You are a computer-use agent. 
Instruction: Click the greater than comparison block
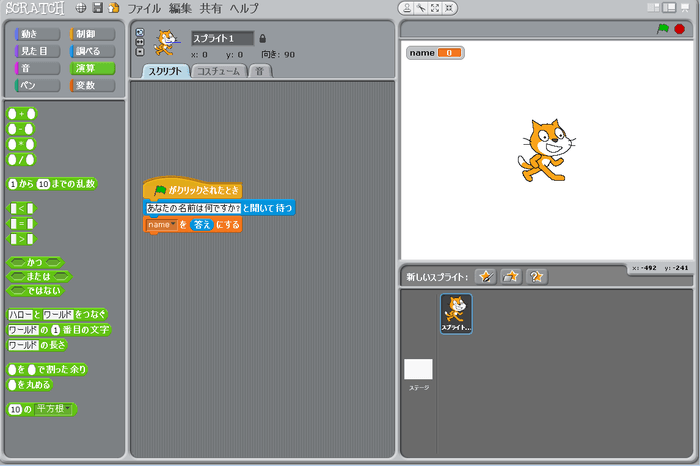(21, 239)
